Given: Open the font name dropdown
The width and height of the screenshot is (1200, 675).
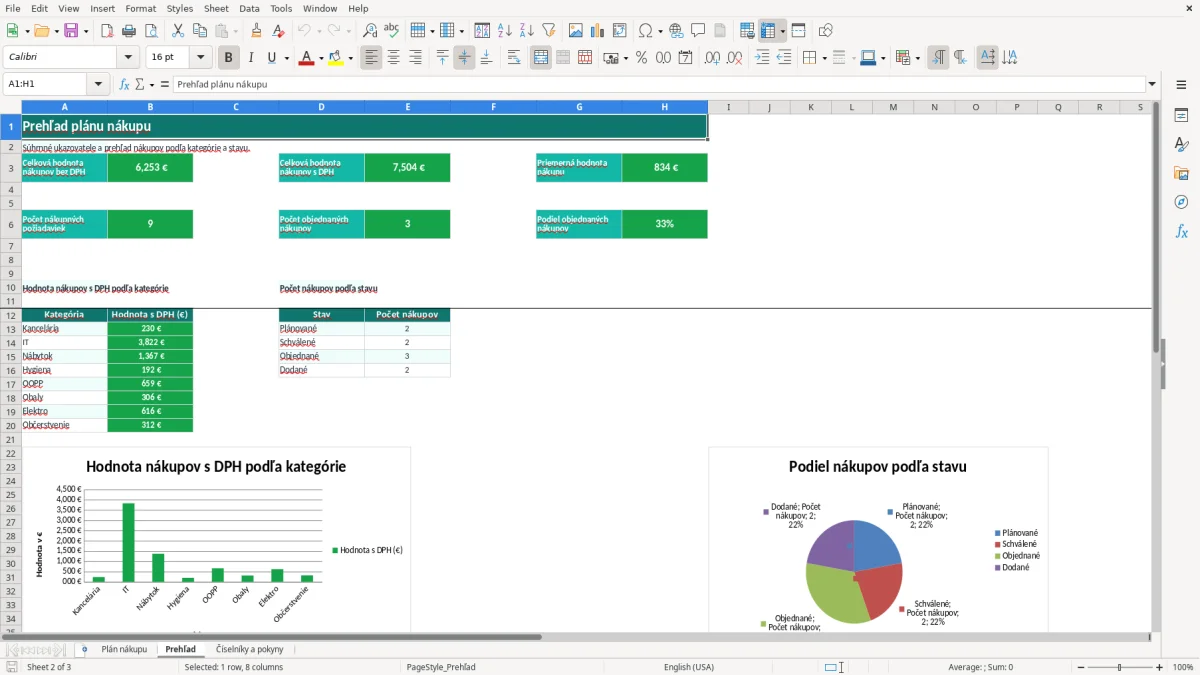Looking at the screenshot, I should (127, 58).
